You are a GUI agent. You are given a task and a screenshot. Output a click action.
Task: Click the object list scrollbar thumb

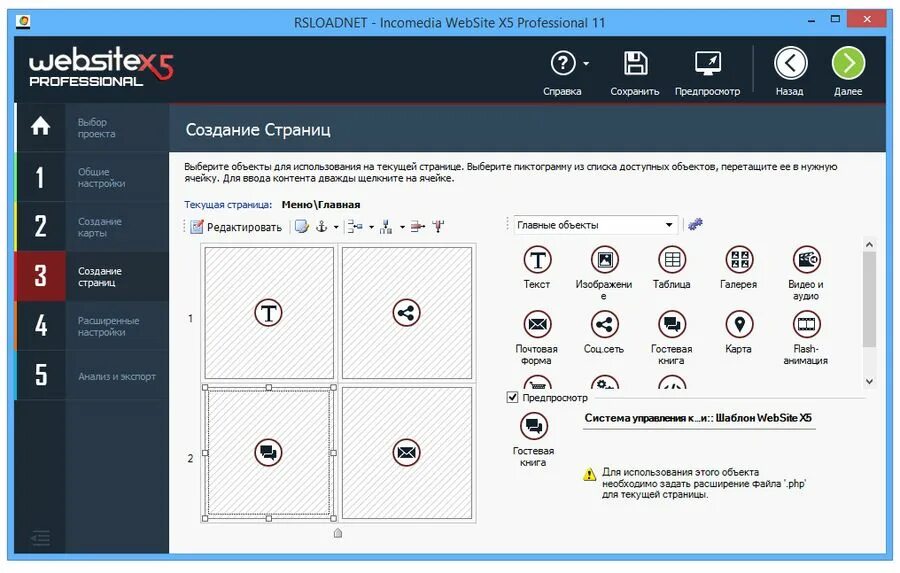869,299
